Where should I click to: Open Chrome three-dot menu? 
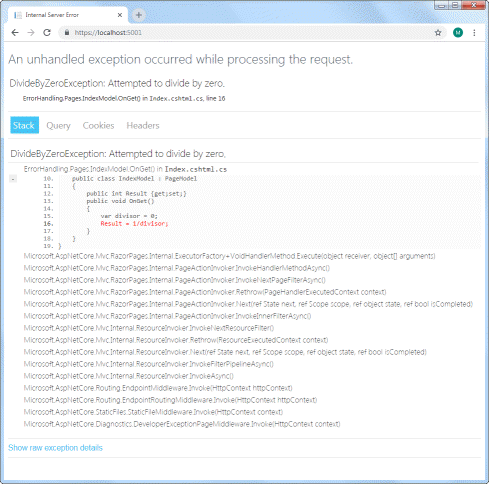[x=474, y=33]
